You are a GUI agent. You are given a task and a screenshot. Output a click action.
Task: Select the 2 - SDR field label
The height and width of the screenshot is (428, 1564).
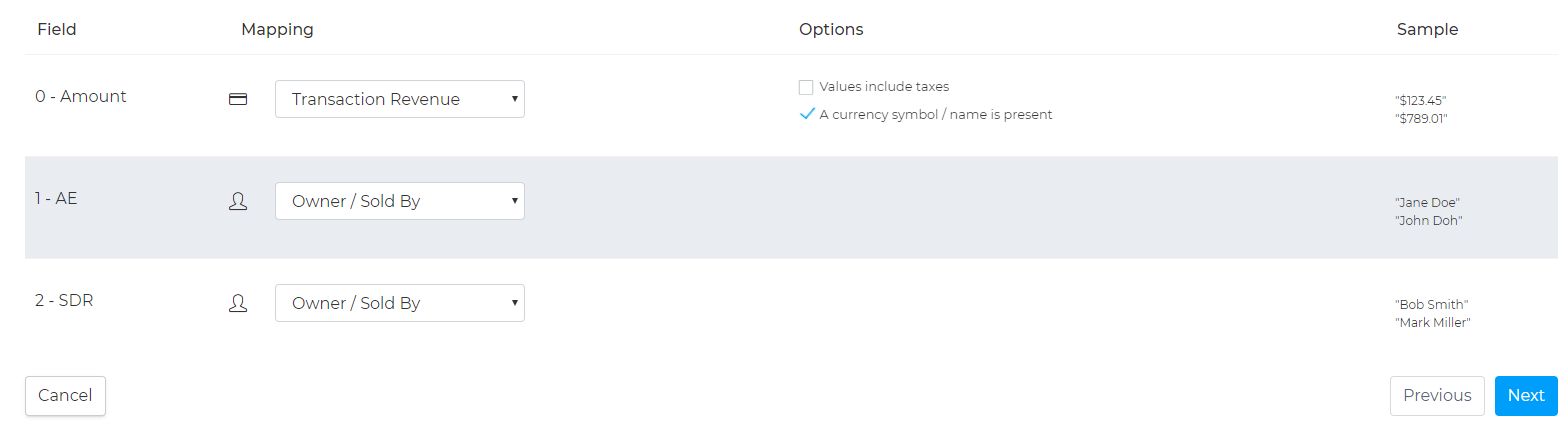[64, 300]
